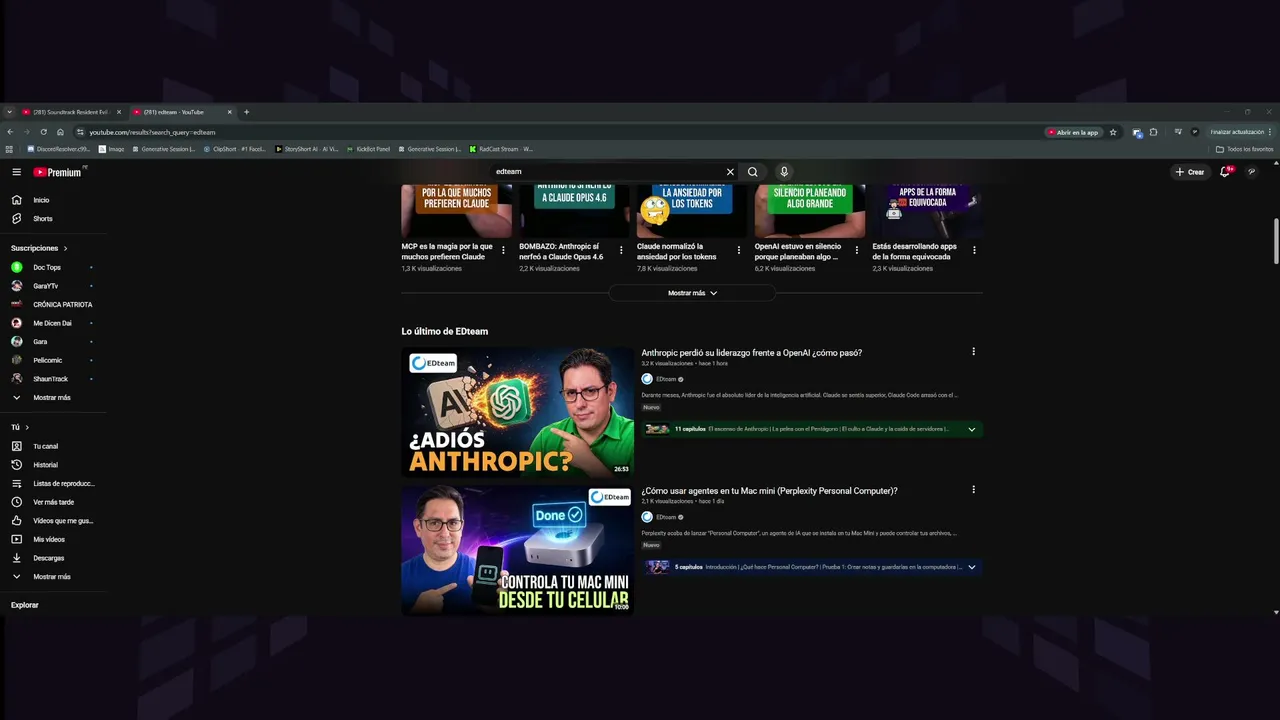Reload the page with the refresh icon

tap(43, 132)
